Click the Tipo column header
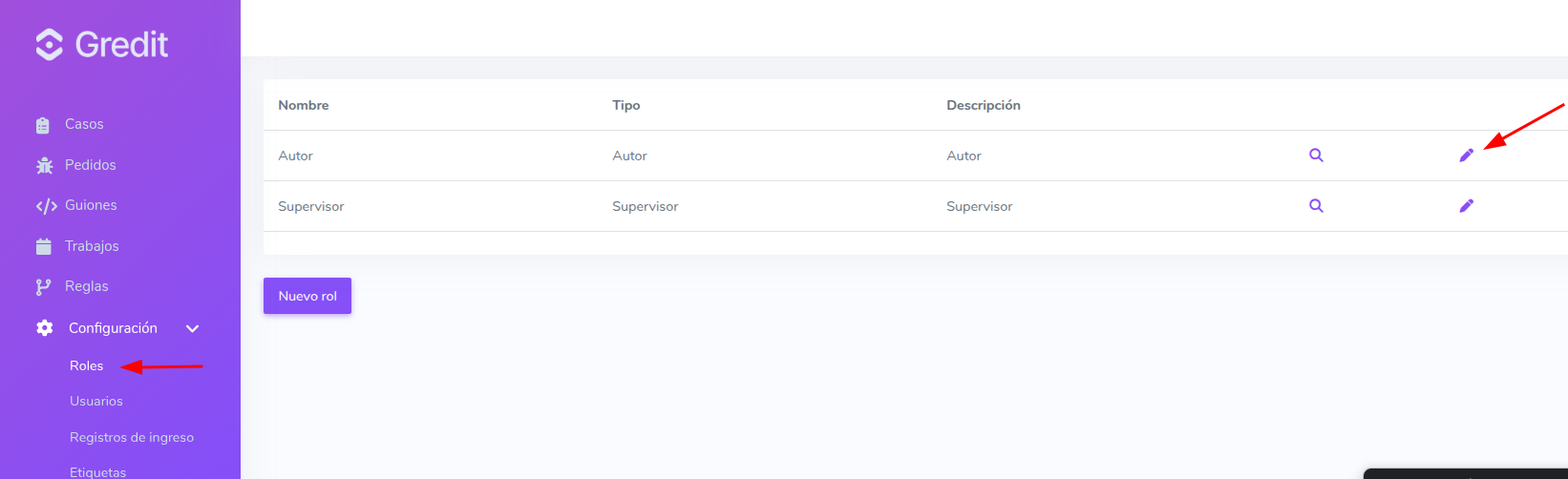 pyautogui.click(x=626, y=106)
